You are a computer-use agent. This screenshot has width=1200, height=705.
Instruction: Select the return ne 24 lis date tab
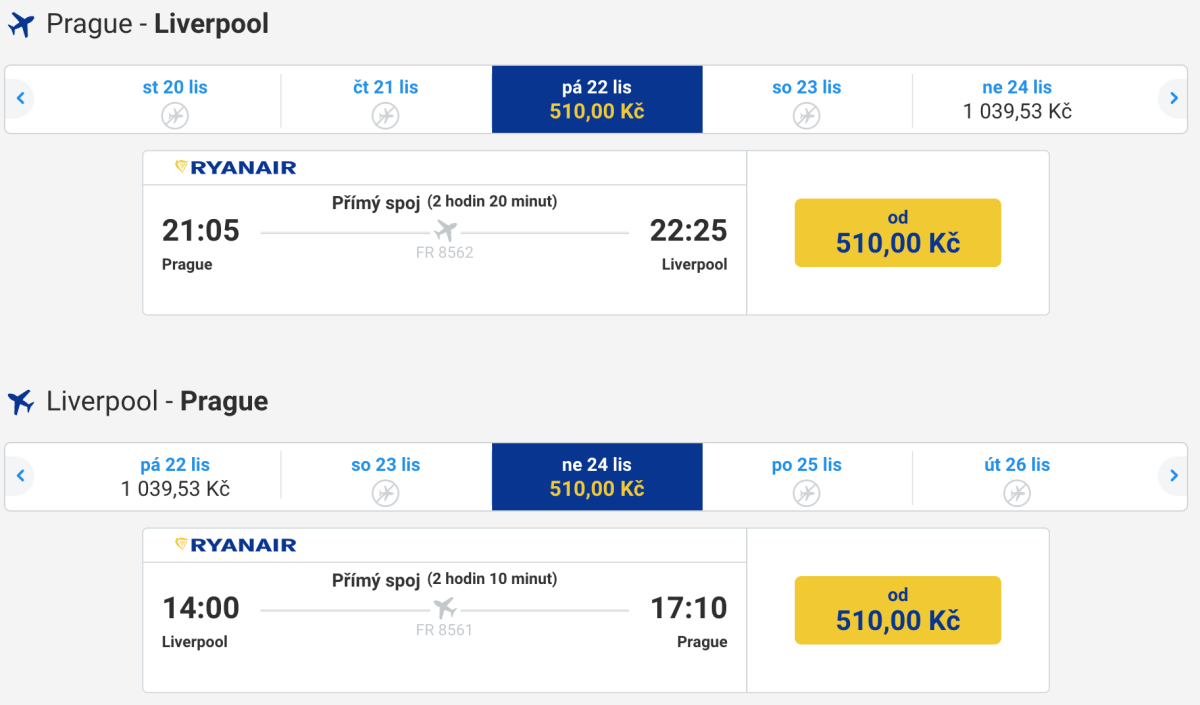tap(597, 476)
